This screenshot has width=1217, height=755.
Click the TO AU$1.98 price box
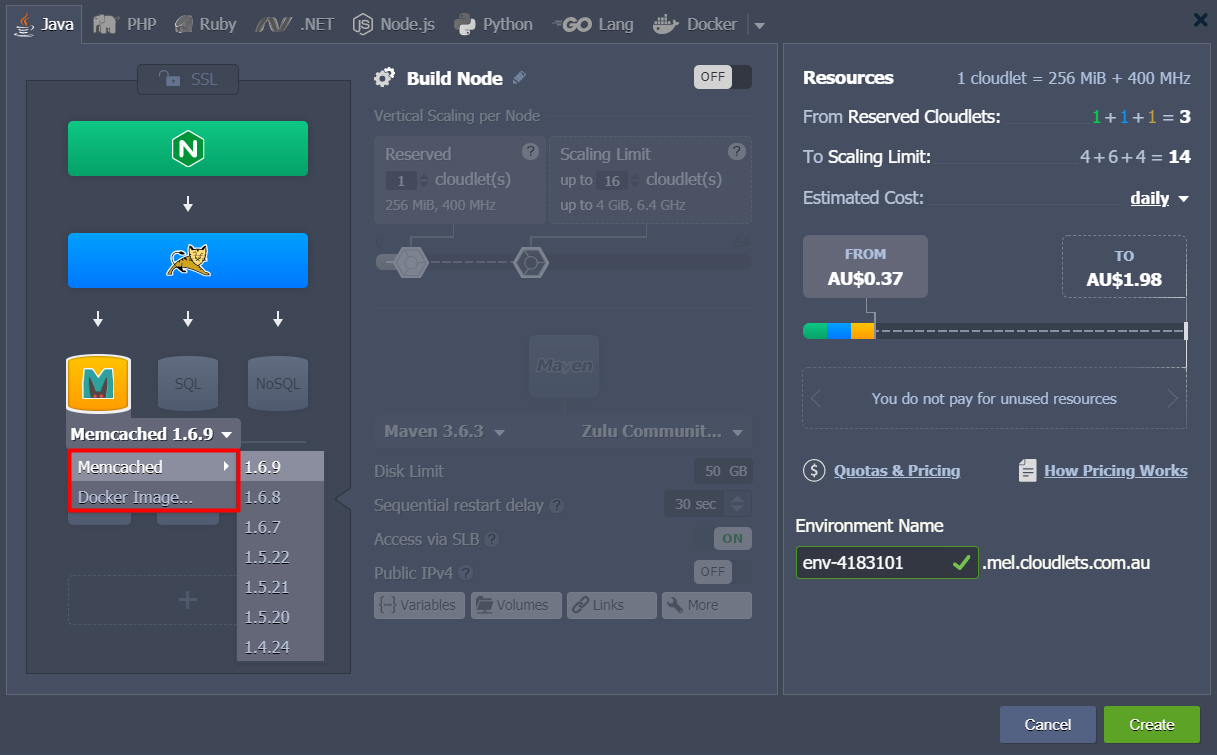1124,267
